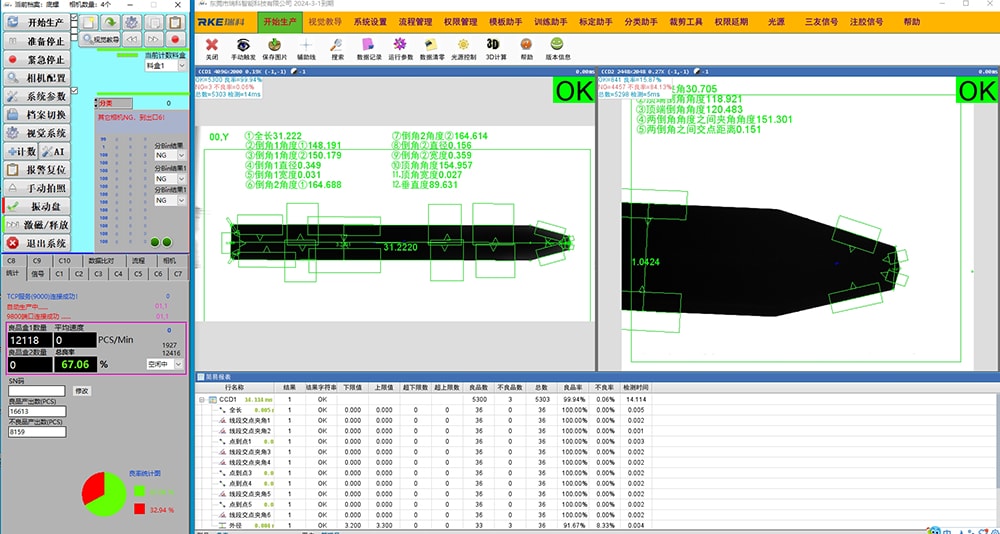Click the SN码 input field
Screen dimensions: 1000x534
click(x=37, y=390)
